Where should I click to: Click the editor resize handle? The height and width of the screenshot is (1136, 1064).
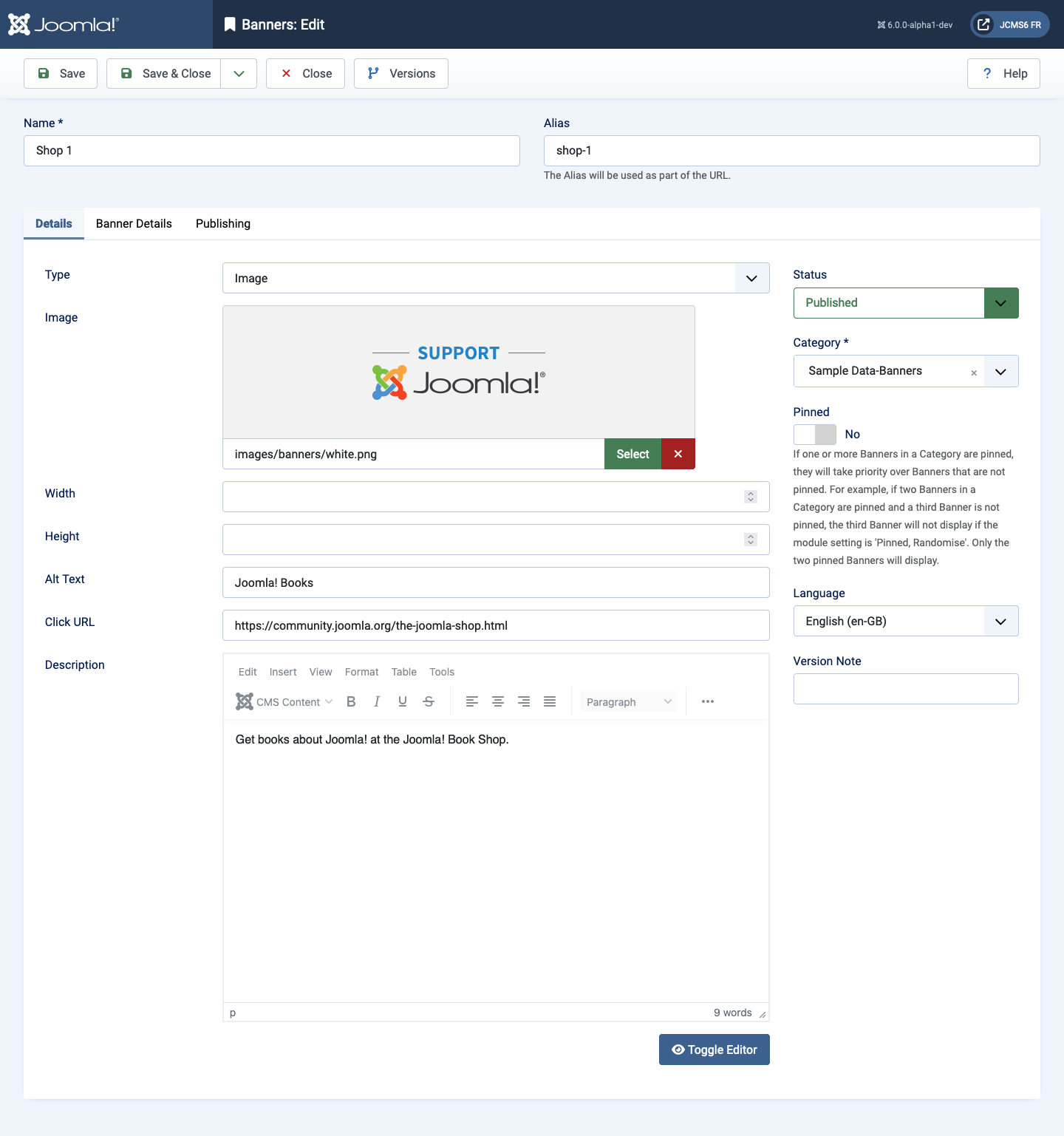[763, 1014]
